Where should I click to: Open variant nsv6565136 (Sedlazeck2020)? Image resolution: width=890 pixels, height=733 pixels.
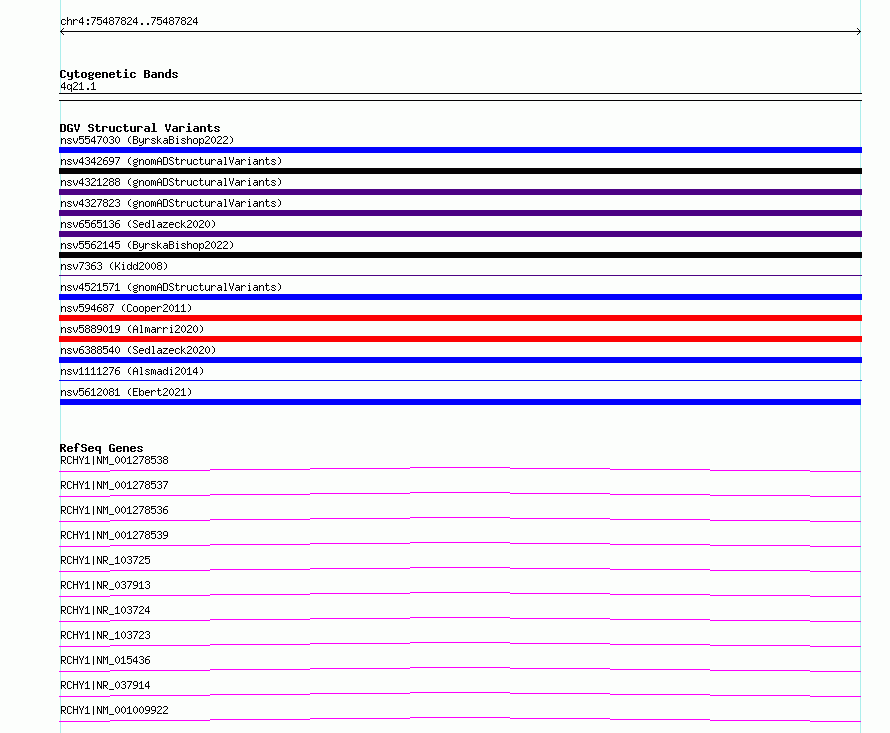pos(138,224)
